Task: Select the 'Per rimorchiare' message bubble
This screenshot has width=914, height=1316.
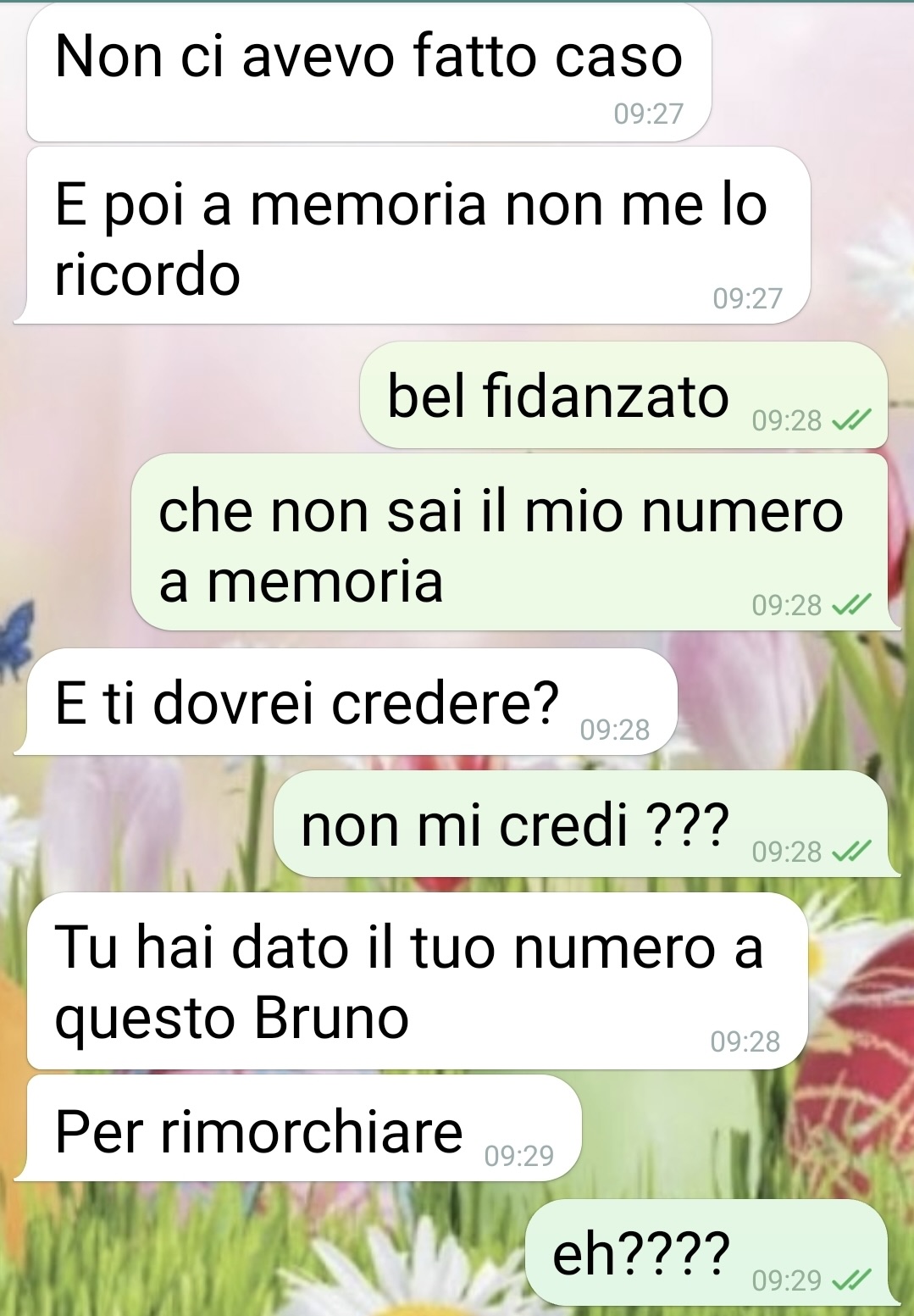Action: coord(298,1129)
